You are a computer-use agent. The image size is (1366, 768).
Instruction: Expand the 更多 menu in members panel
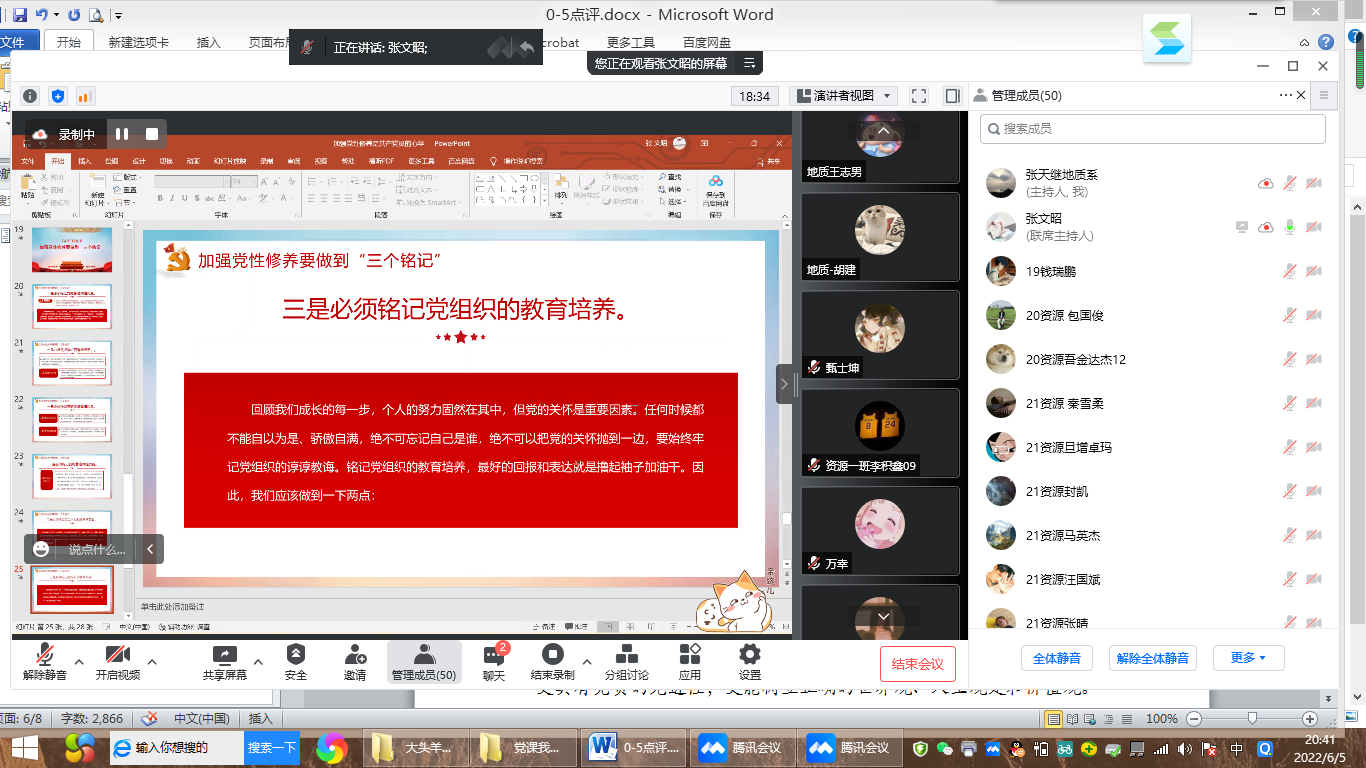[x=1247, y=658]
